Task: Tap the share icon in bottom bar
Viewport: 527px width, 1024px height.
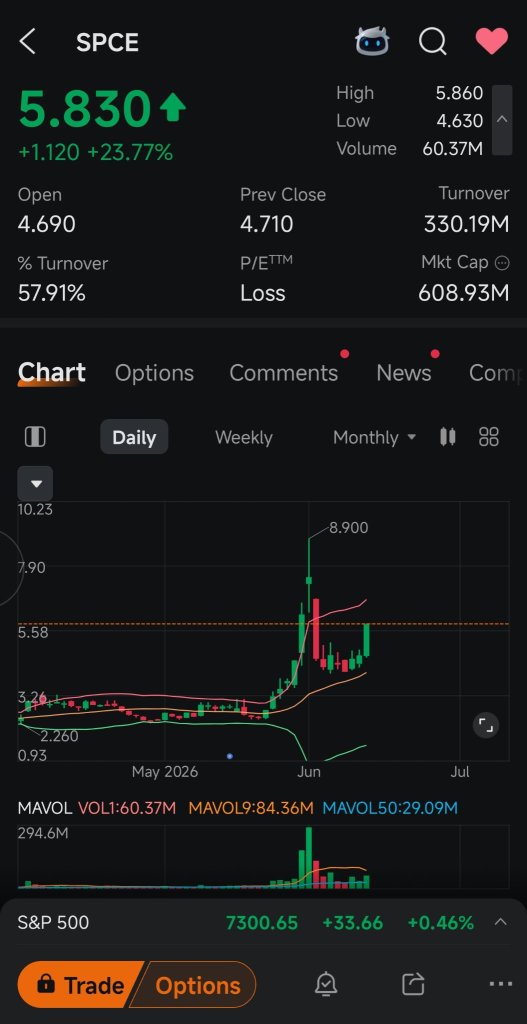Action: pos(413,984)
